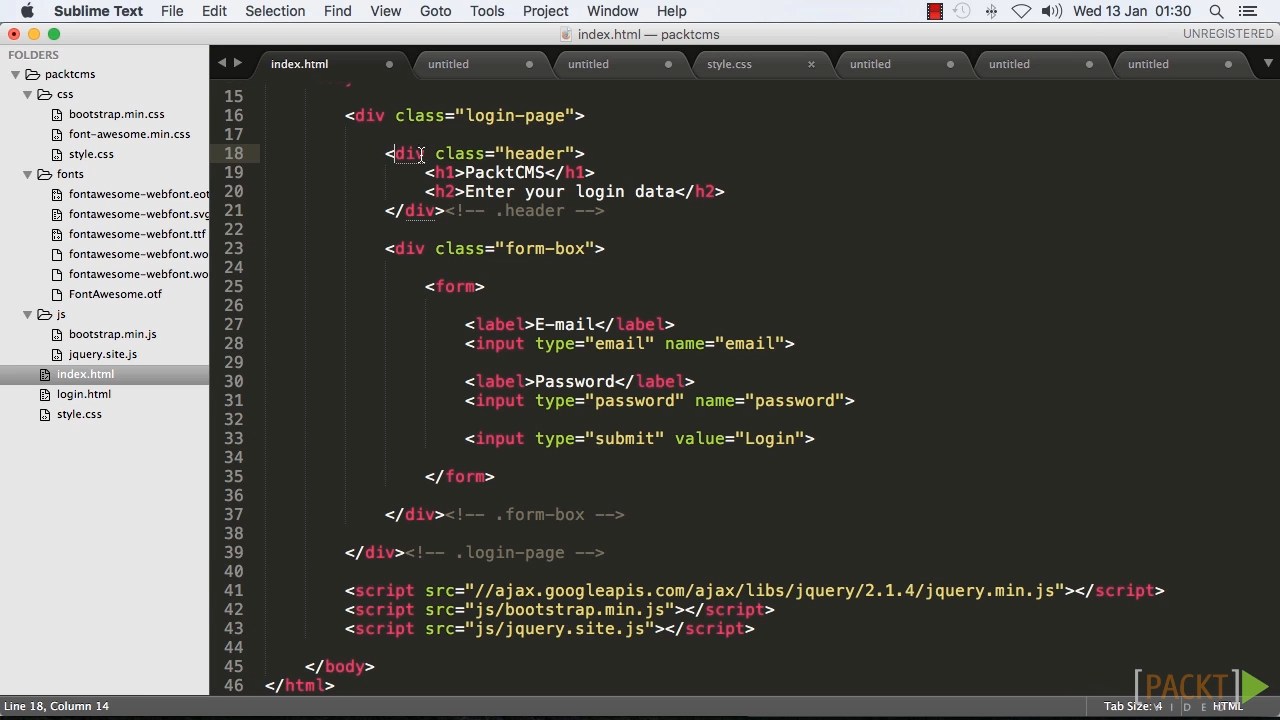This screenshot has width=1280, height=720.
Task: Click the googleapis jquery script URL
Action: [x=765, y=590]
